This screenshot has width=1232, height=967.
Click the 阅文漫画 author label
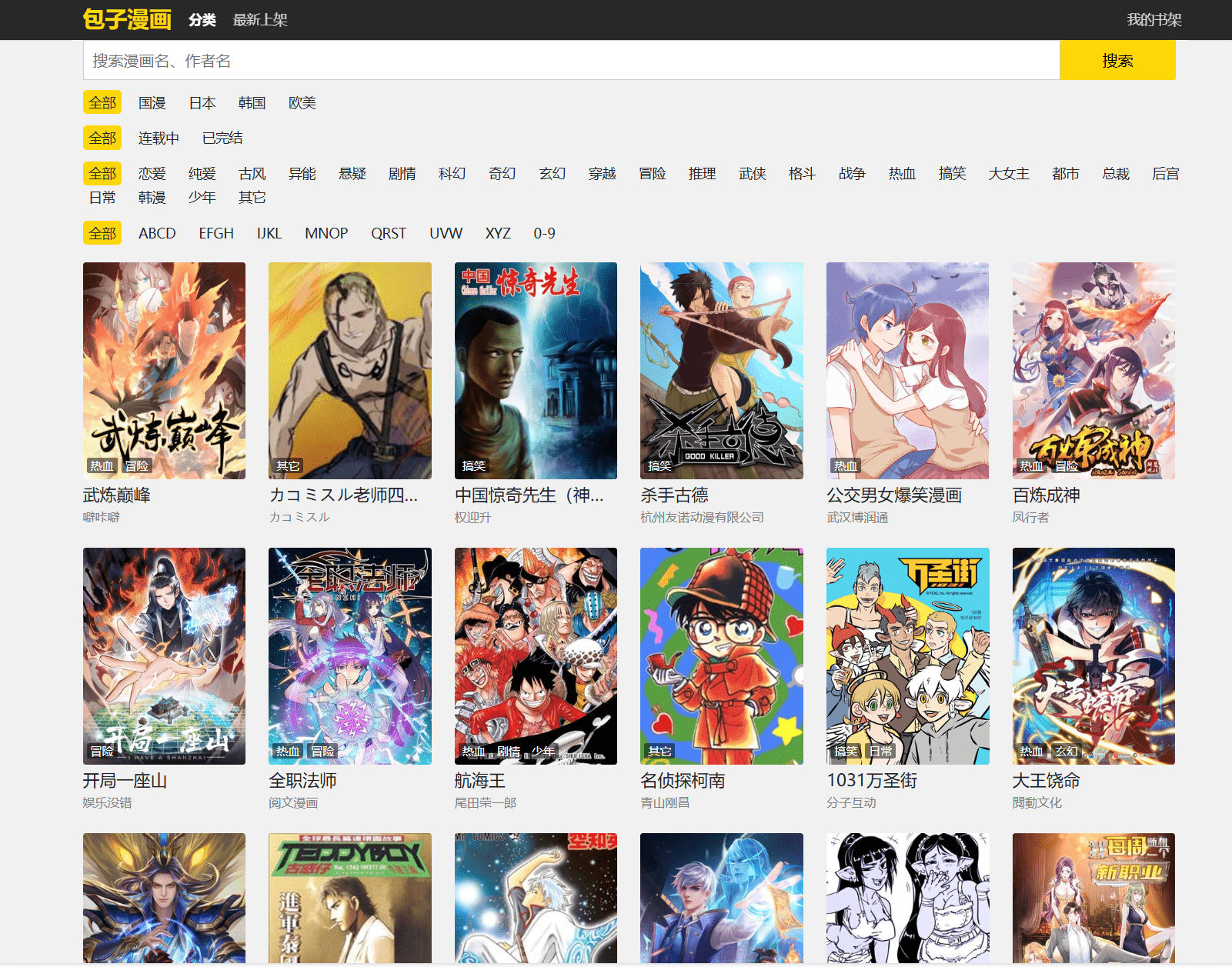[x=293, y=803]
